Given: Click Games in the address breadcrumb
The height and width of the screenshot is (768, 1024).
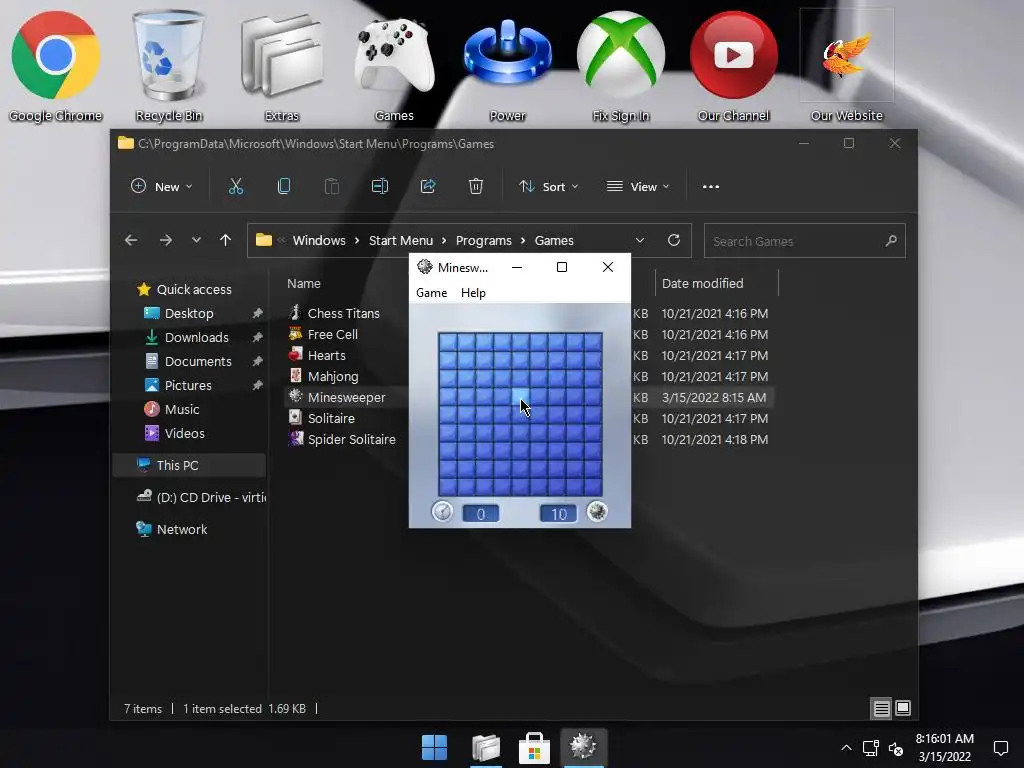Looking at the screenshot, I should (x=554, y=240).
